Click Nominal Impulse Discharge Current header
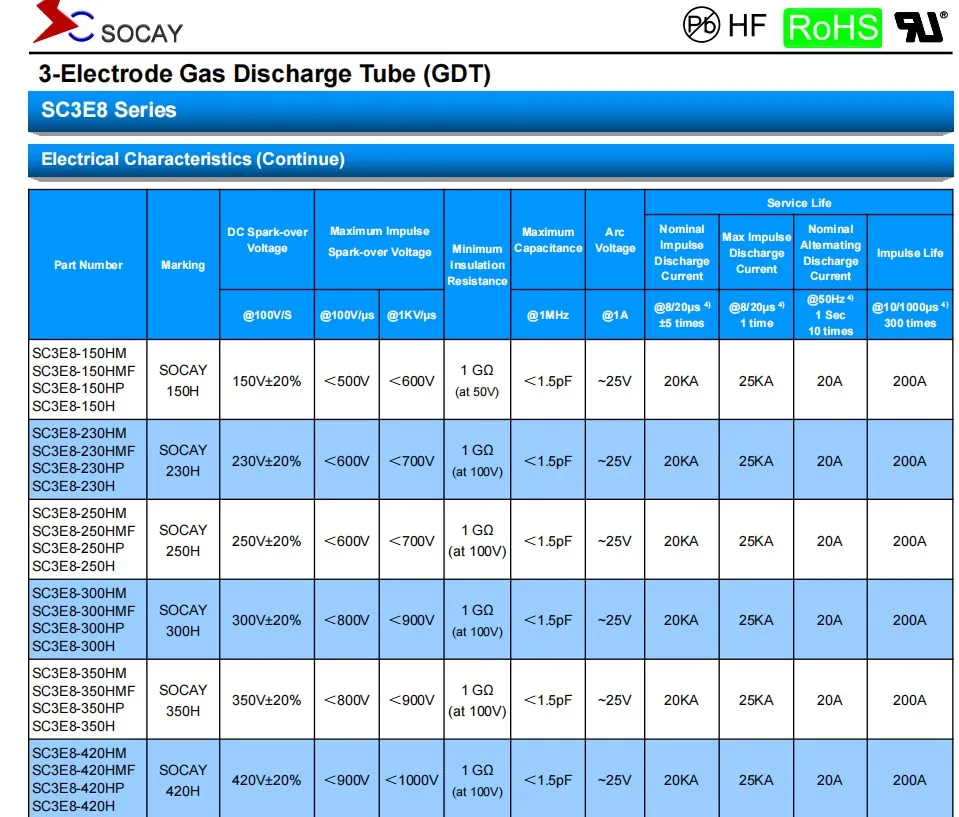The width and height of the screenshot is (959, 817). pyautogui.click(x=681, y=252)
